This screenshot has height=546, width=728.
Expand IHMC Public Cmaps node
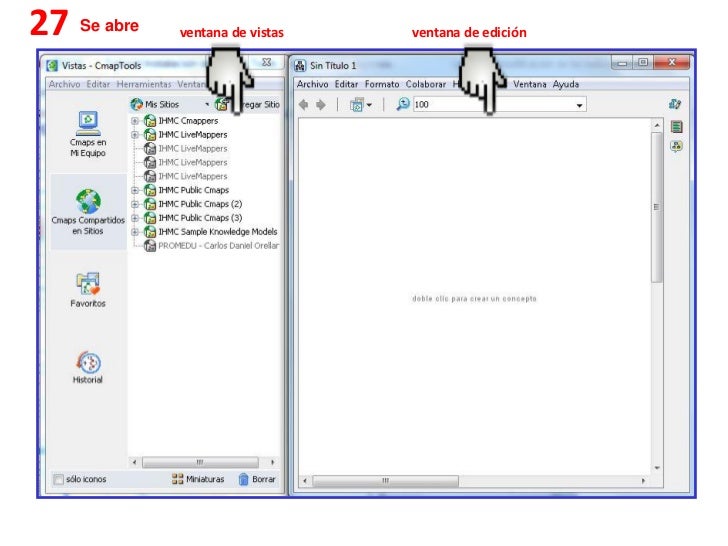135,190
